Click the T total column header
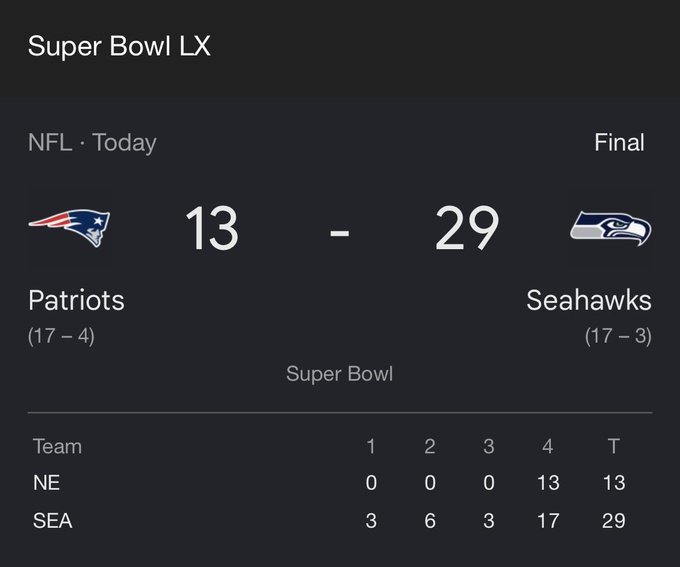Image resolution: width=680 pixels, height=567 pixels. (x=613, y=446)
